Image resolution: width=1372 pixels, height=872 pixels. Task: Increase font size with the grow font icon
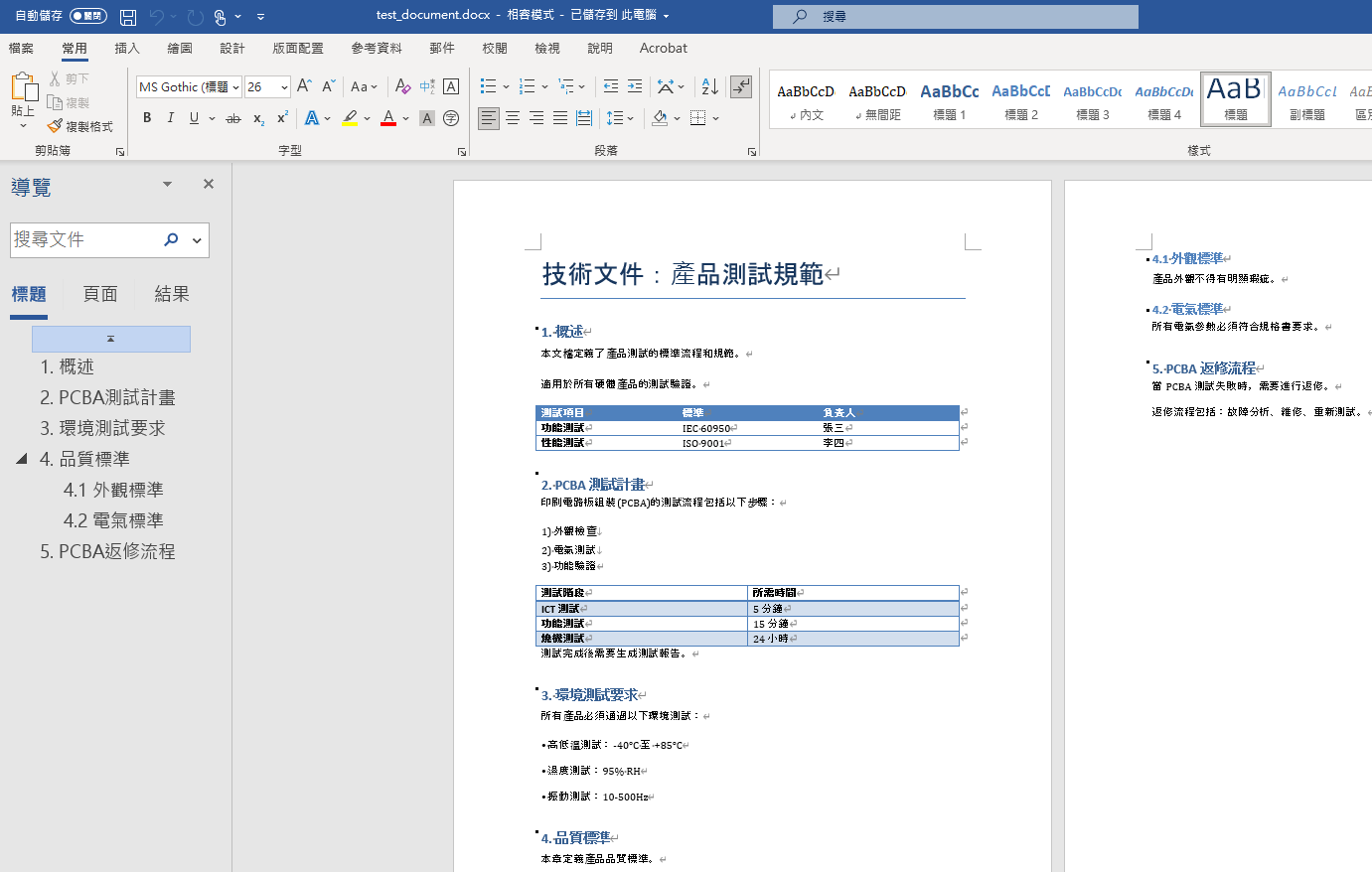coord(305,86)
